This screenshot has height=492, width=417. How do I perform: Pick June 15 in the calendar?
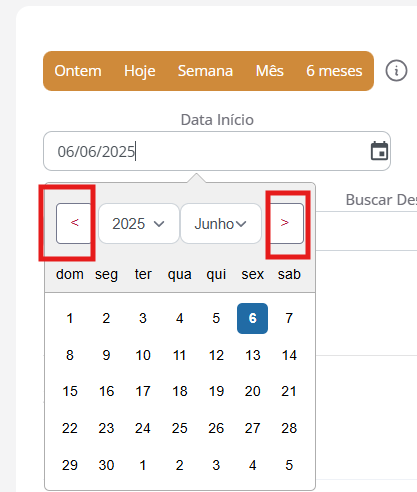[70, 391]
